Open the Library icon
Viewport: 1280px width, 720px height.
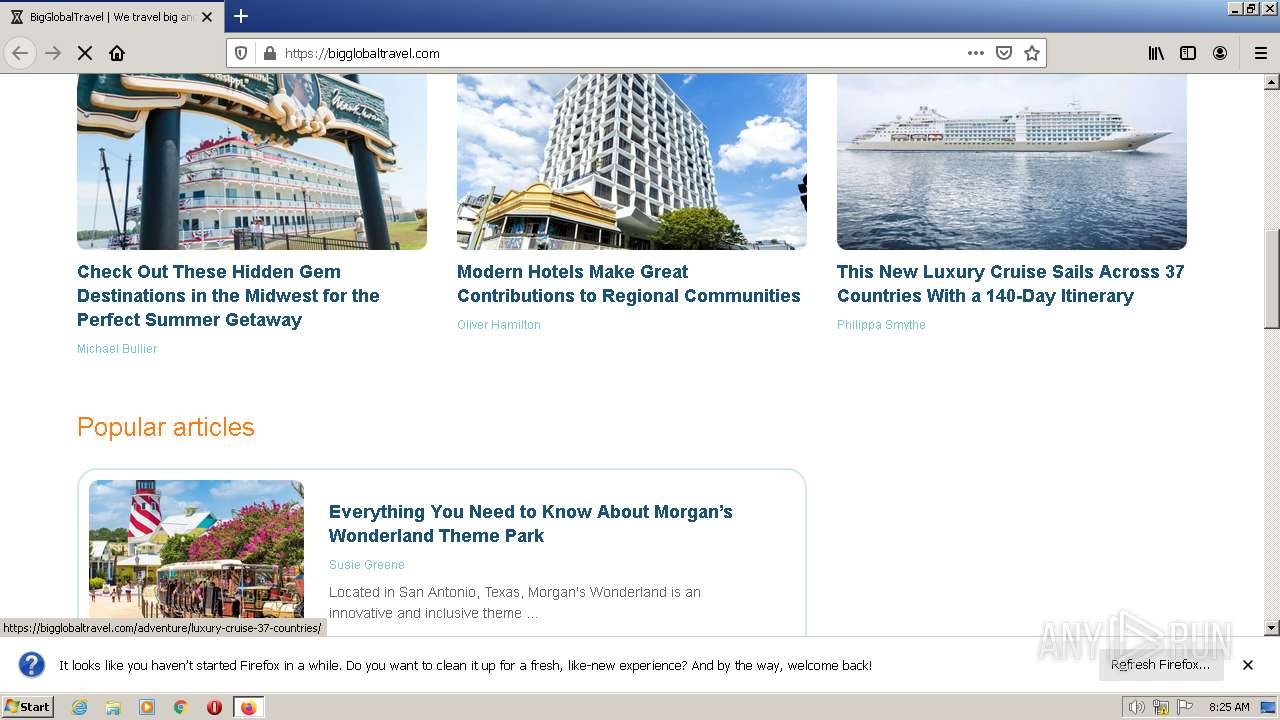point(1156,53)
